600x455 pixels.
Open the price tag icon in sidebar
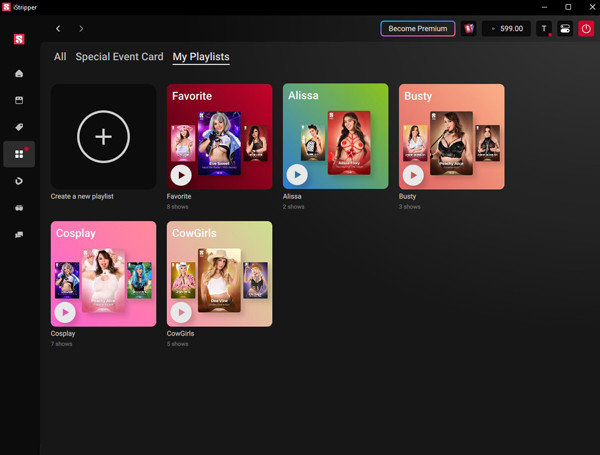point(19,127)
